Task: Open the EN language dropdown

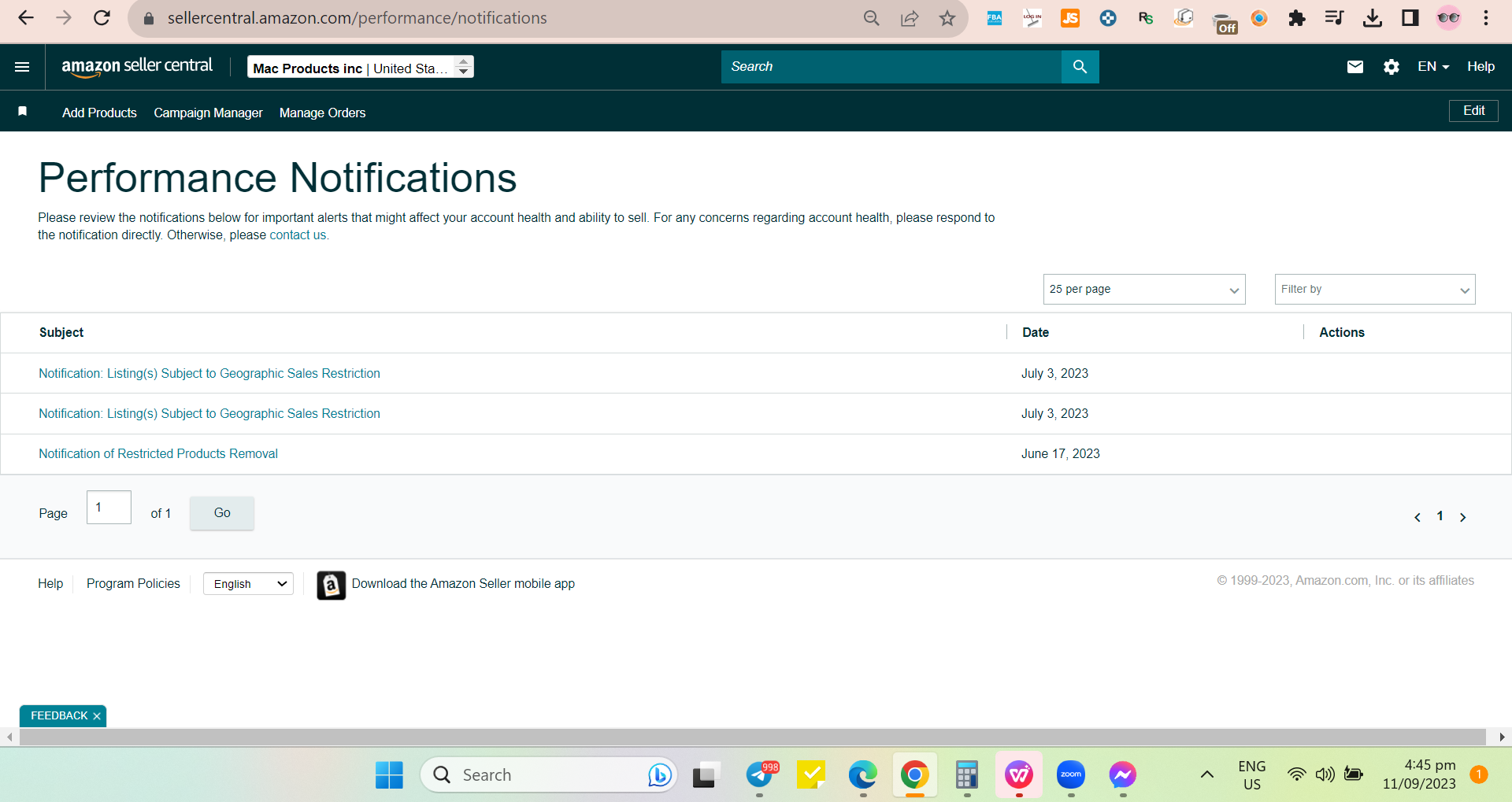Action: click(1433, 67)
